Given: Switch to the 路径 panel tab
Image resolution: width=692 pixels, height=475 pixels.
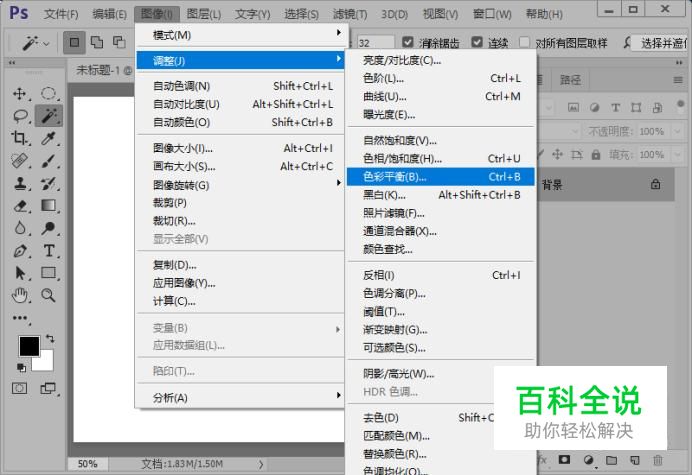Looking at the screenshot, I should click(x=570, y=80).
